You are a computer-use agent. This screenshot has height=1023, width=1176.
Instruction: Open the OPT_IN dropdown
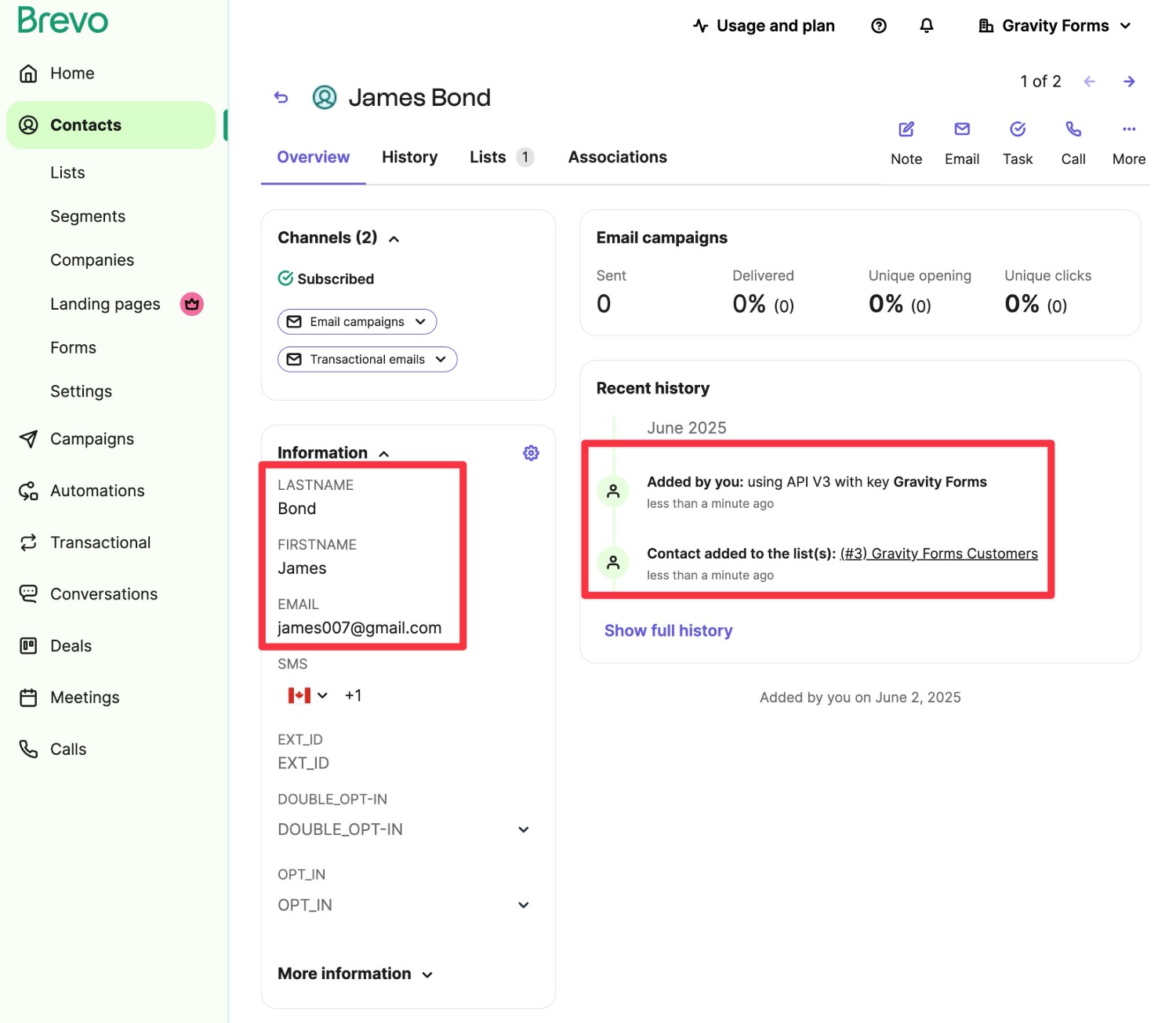[405, 905]
